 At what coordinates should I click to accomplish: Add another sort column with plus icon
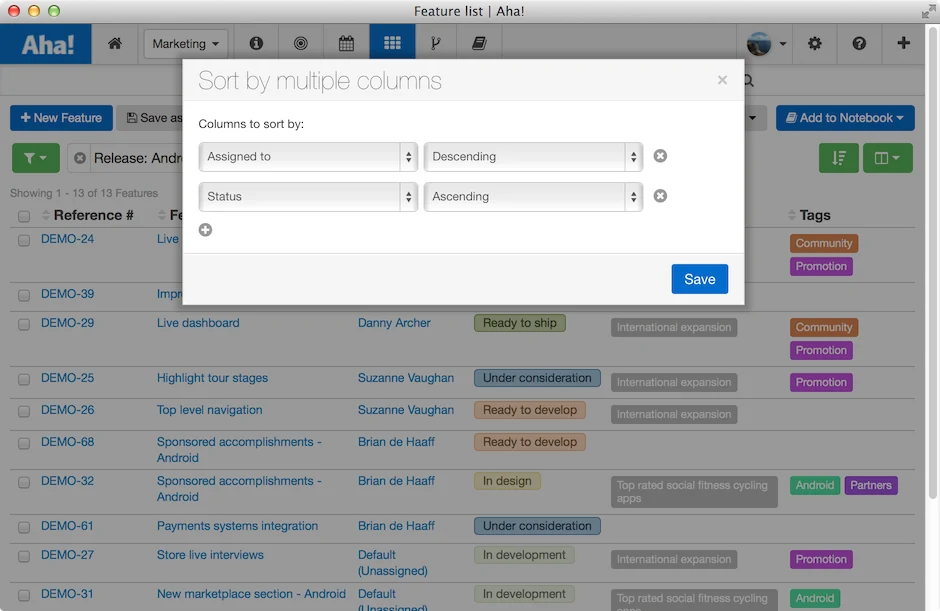click(x=205, y=230)
